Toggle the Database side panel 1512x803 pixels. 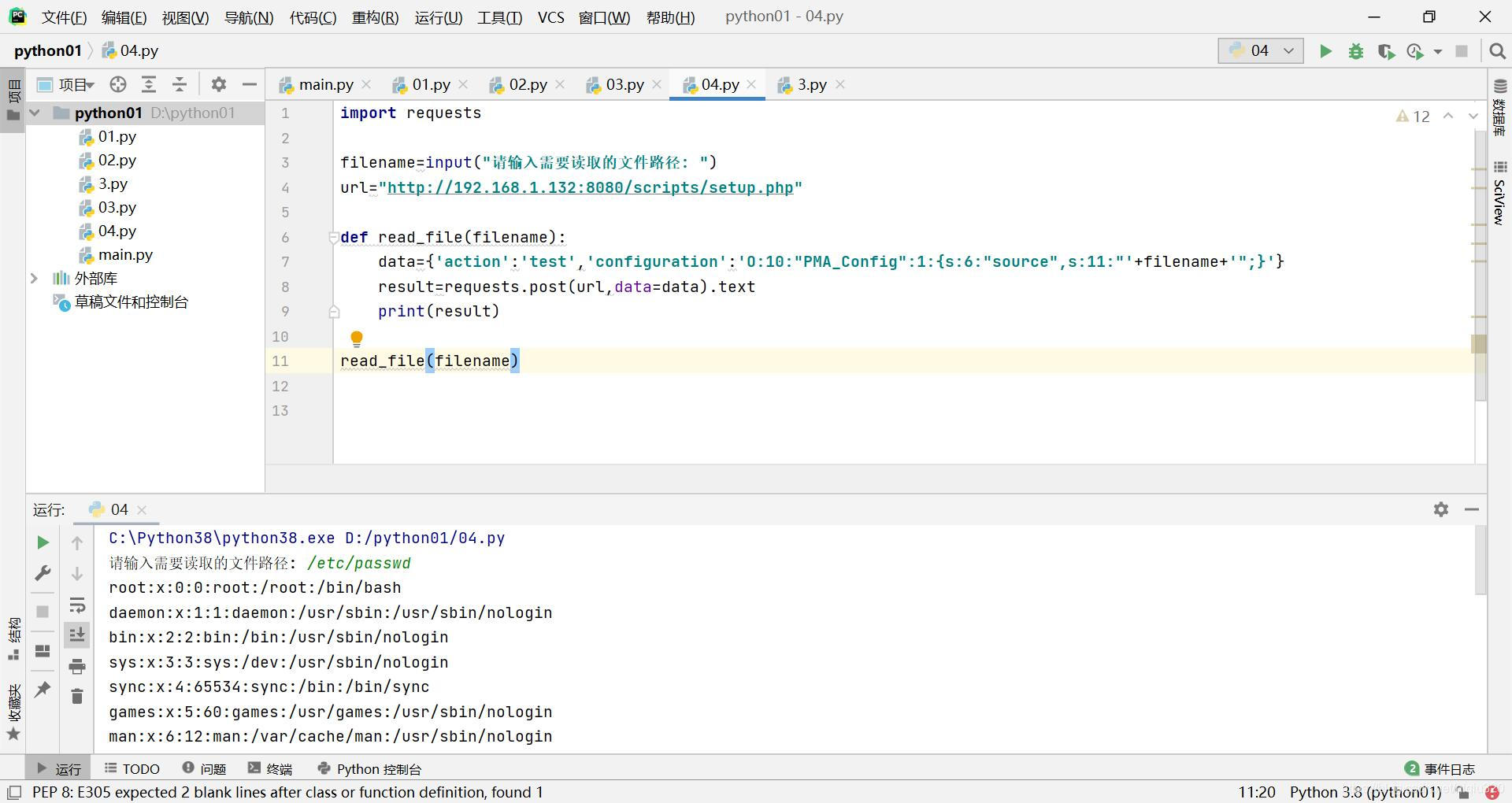(x=1499, y=106)
